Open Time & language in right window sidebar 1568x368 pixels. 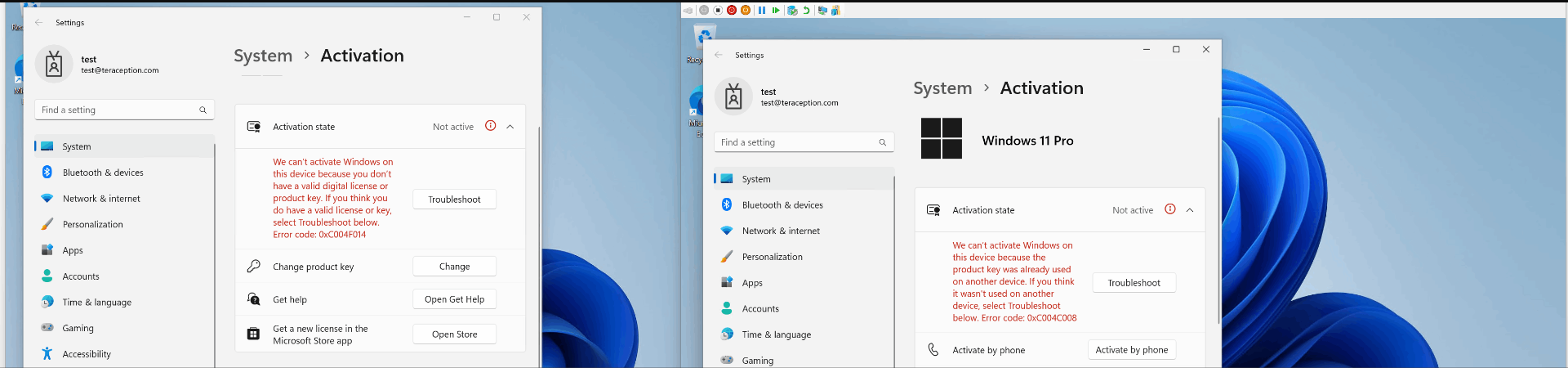point(804,335)
